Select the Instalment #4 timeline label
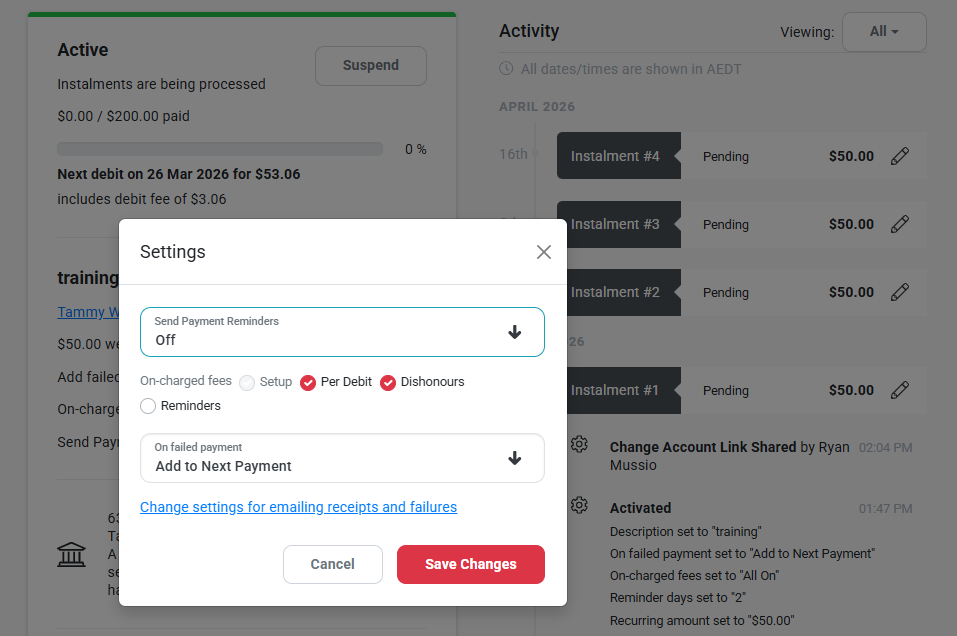Screen dimensions: 957x636 615,156
